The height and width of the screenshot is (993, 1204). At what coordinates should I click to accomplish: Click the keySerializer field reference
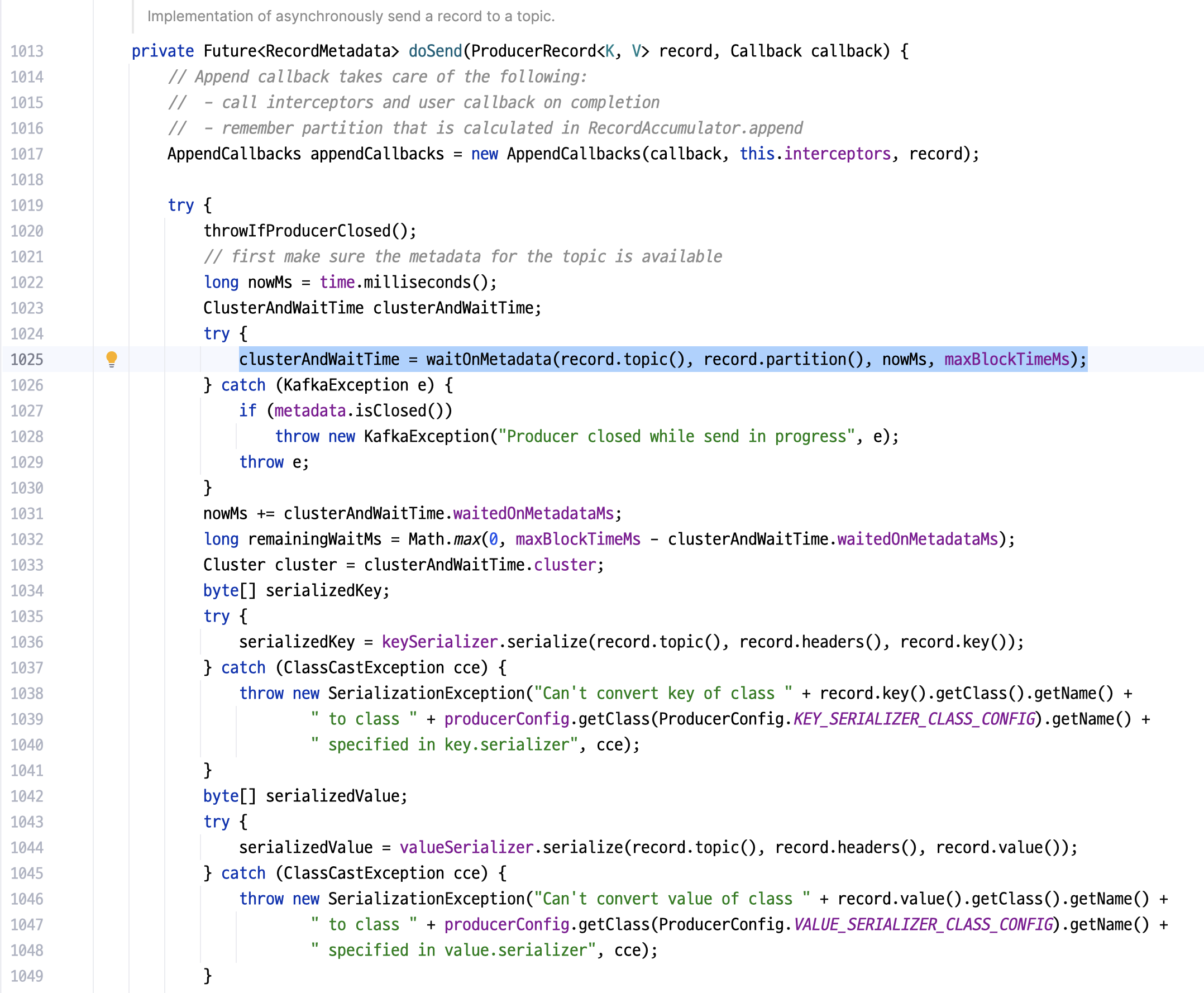pyautogui.click(x=439, y=642)
